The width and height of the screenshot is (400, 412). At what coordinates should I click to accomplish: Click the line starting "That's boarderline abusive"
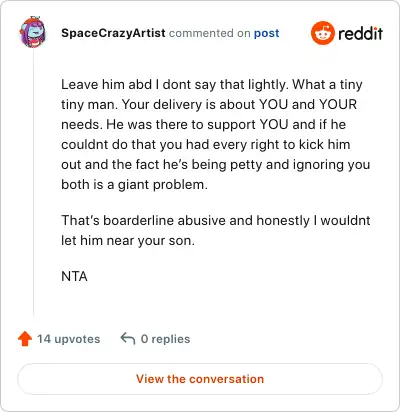coord(216,220)
